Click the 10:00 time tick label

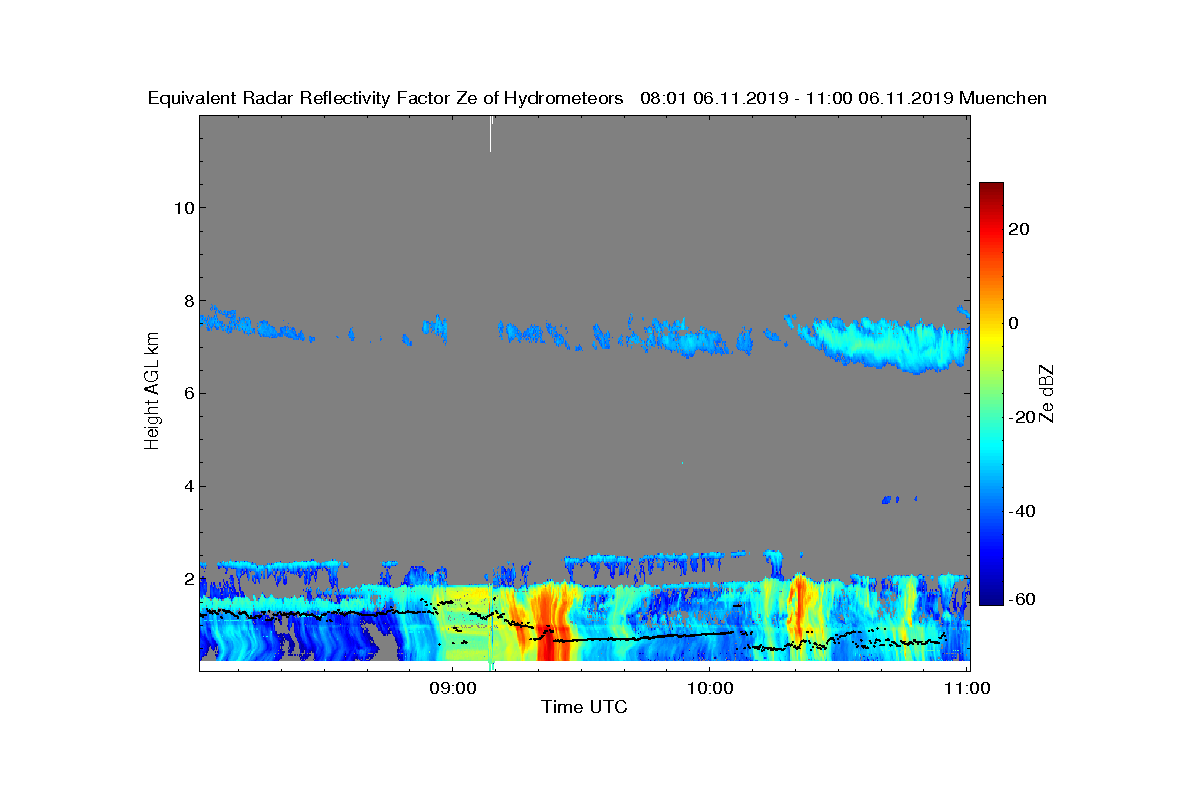(x=709, y=688)
